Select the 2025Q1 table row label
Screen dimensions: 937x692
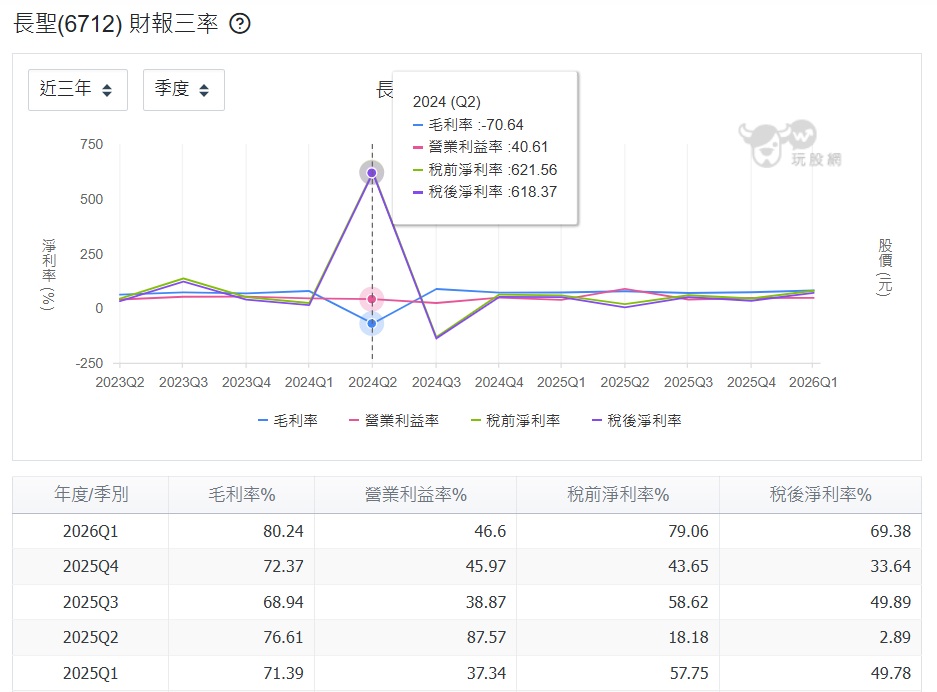[x=91, y=673]
